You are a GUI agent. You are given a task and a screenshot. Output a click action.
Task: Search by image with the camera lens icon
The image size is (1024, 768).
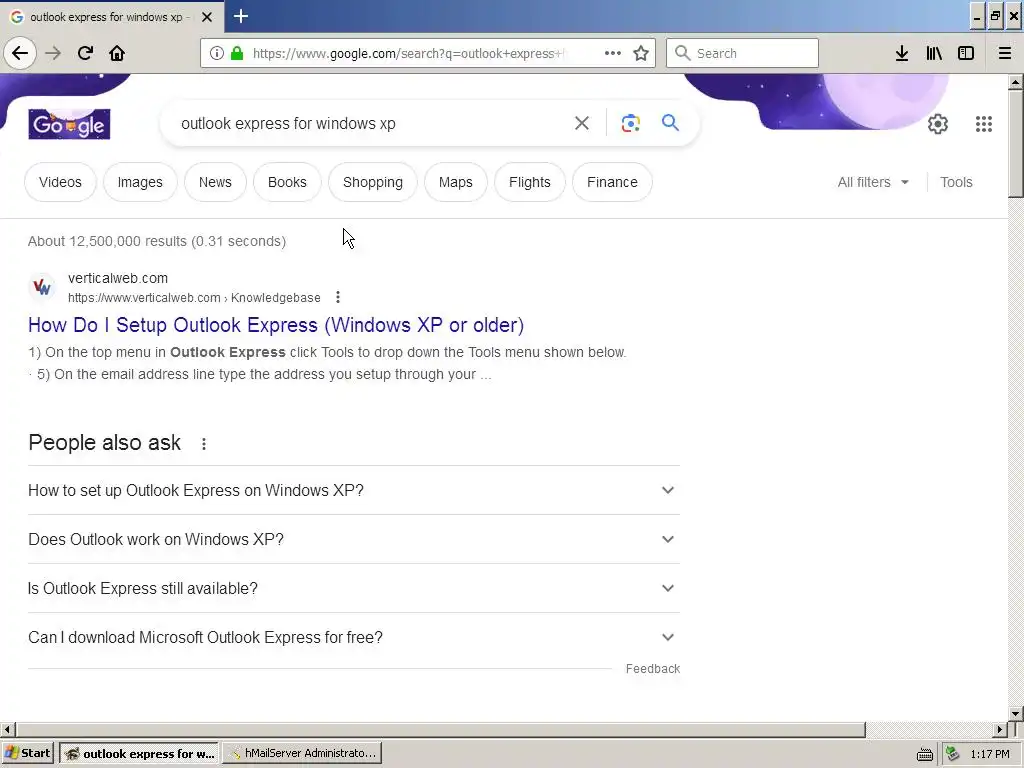pyautogui.click(x=630, y=123)
